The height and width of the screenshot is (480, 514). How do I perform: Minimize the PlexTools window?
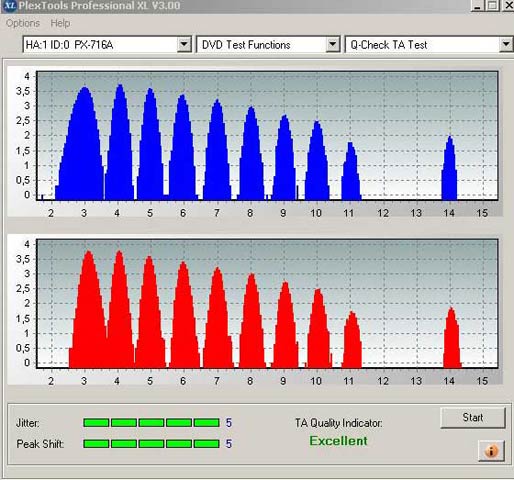(x=477, y=5)
